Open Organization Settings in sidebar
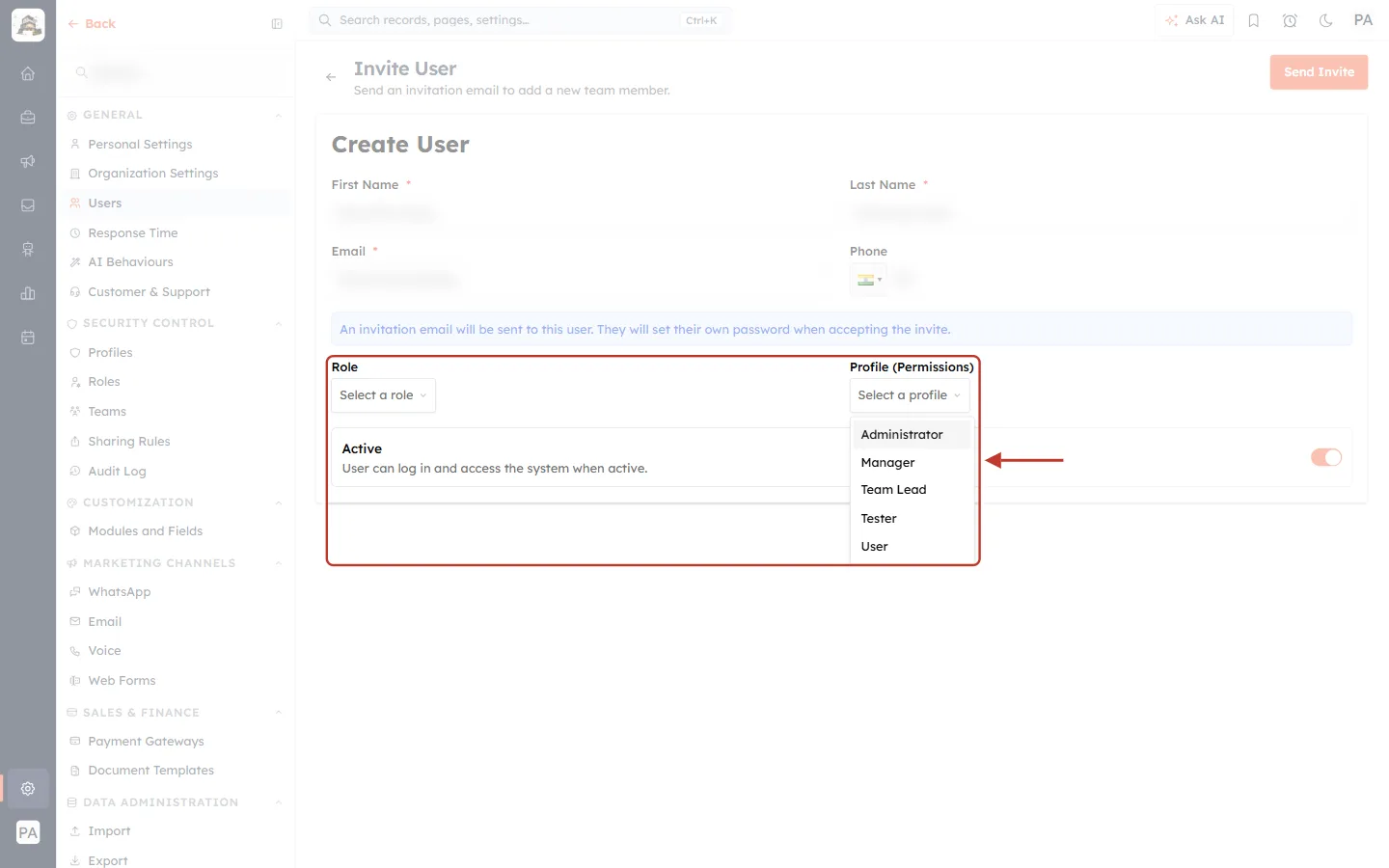Image resolution: width=1389 pixels, height=868 pixels. (x=152, y=174)
